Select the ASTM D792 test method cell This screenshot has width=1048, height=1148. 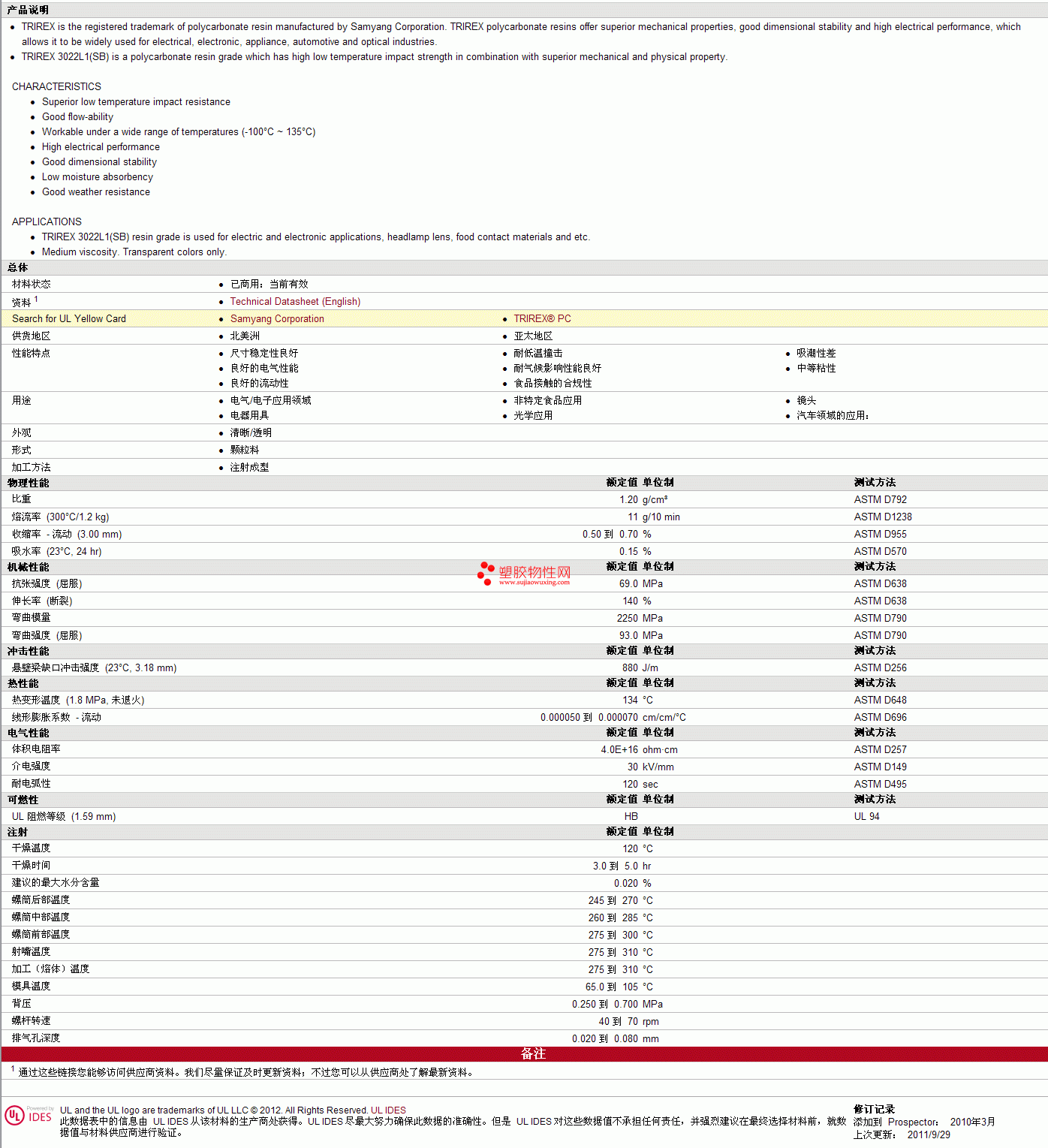pyautogui.click(x=880, y=499)
